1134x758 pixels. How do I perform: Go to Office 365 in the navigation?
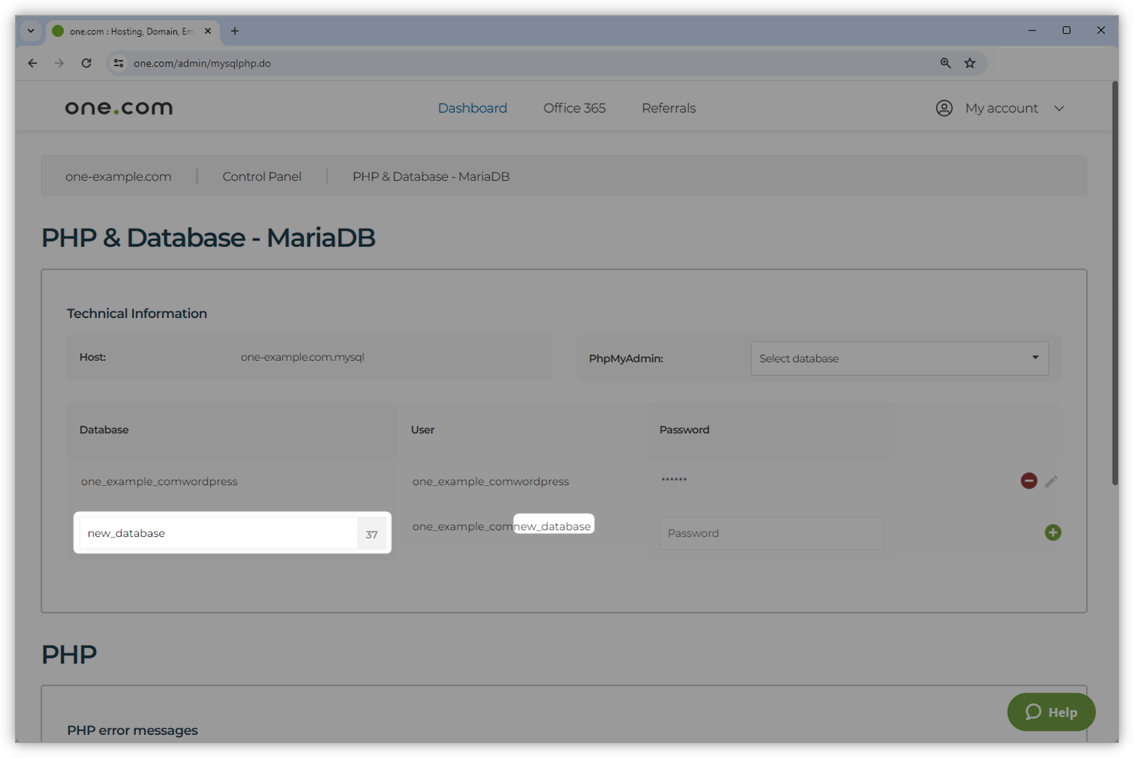pyautogui.click(x=574, y=108)
